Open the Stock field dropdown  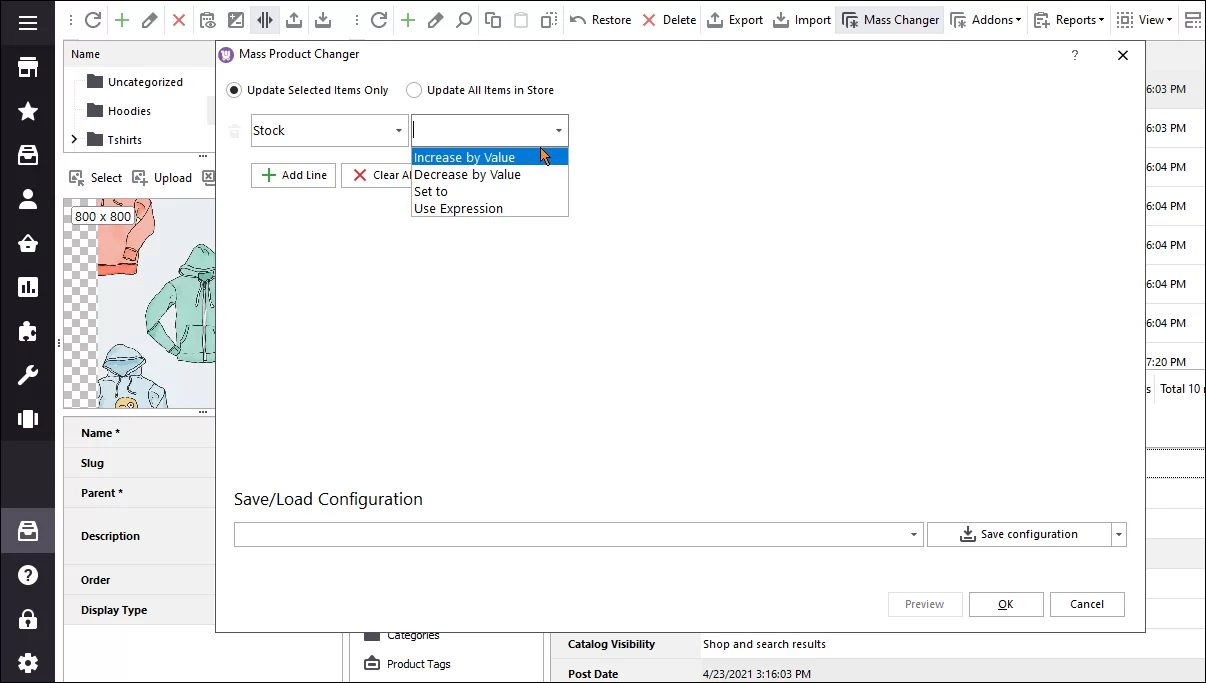[396, 130]
